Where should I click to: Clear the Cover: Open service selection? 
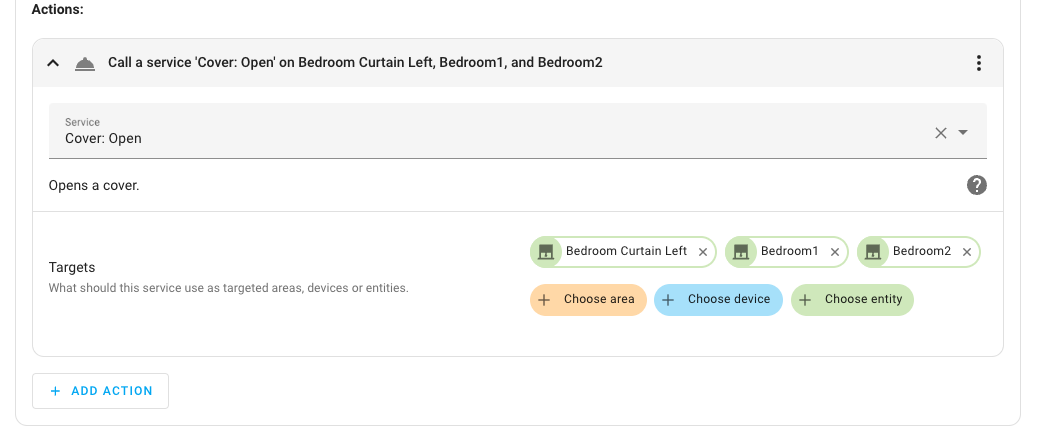click(x=940, y=133)
